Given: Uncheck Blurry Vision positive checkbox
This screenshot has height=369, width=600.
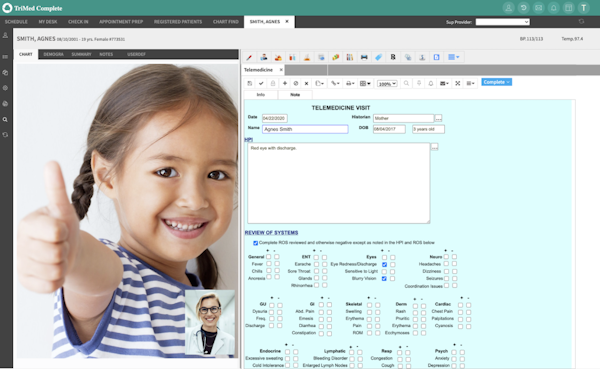Looking at the screenshot, I should pyautogui.click(x=384, y=279).
